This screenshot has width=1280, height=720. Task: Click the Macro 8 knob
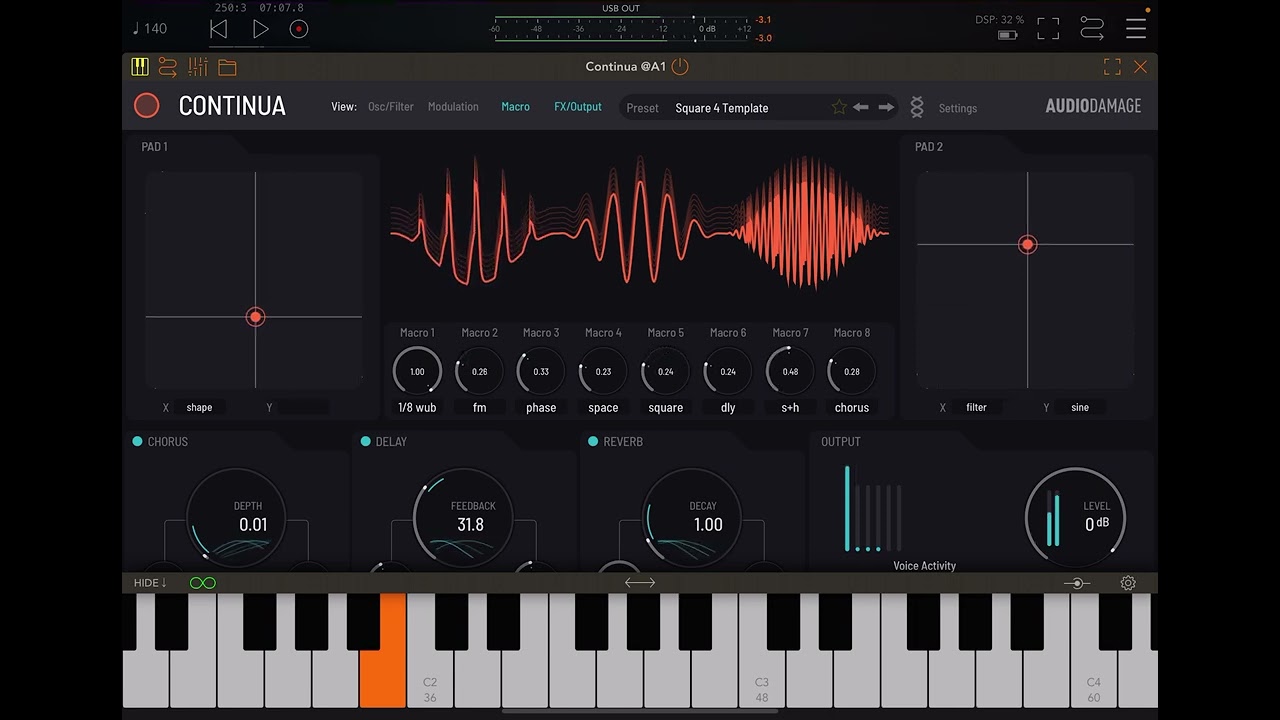tap(852, 371)
